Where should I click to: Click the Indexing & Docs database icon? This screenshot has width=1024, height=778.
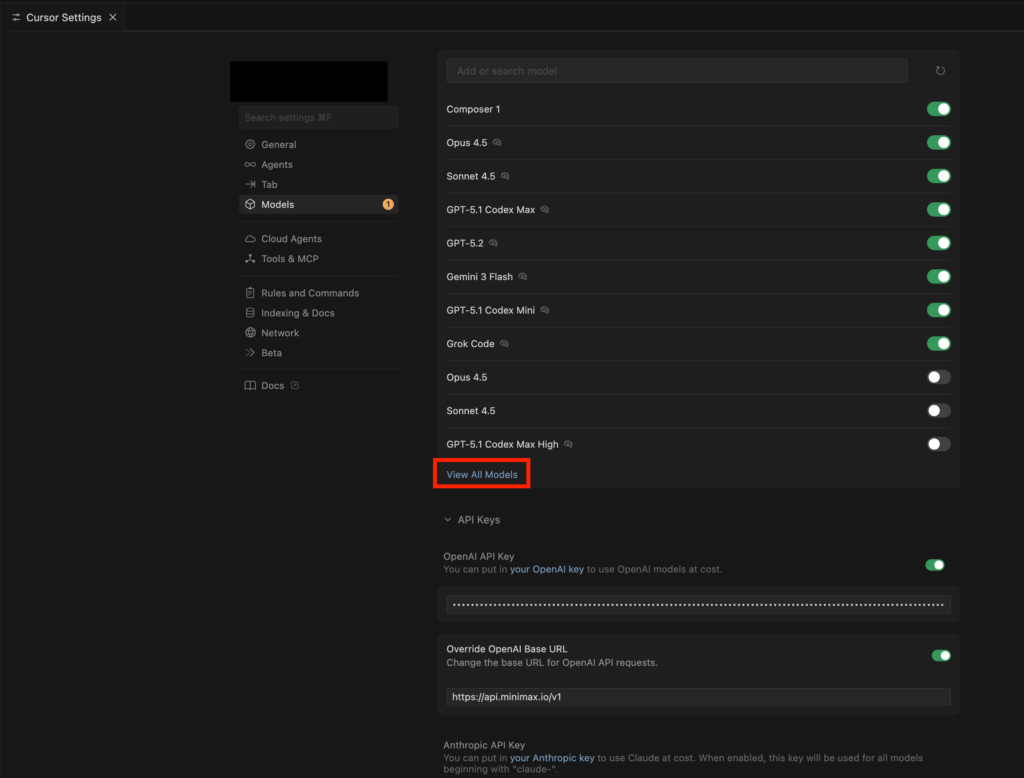coord(251,313)
